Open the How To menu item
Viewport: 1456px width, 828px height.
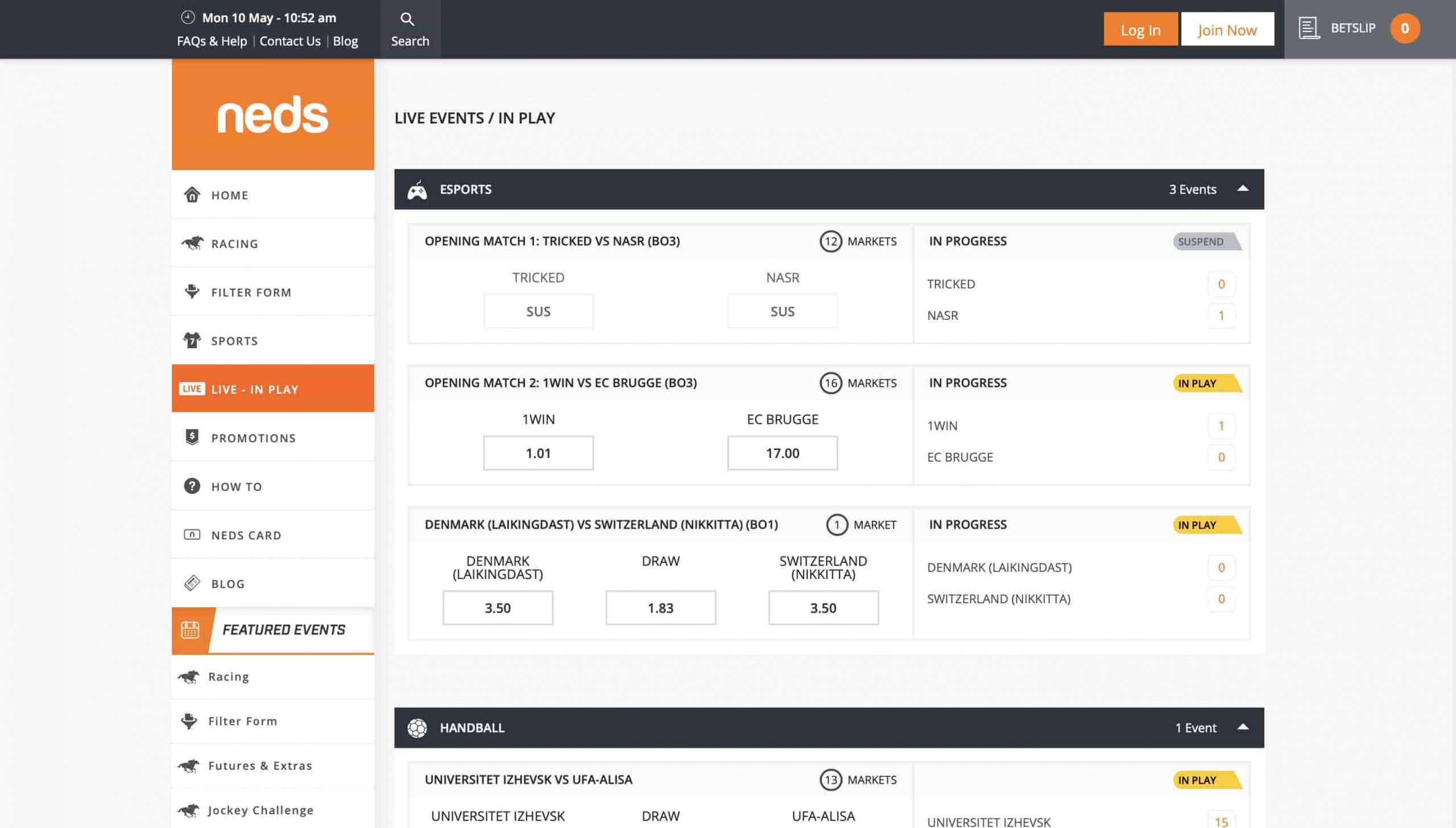273,486
